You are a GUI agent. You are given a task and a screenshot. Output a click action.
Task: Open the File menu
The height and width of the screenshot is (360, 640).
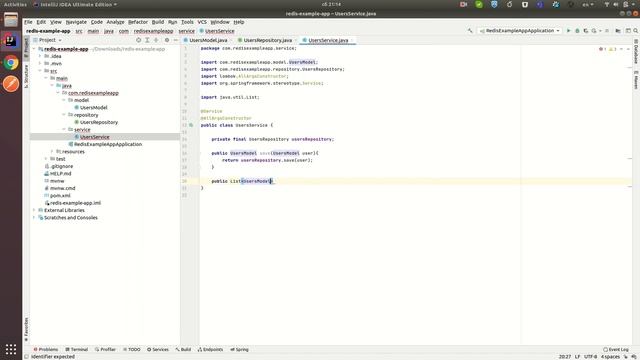(x=28, y=22)
